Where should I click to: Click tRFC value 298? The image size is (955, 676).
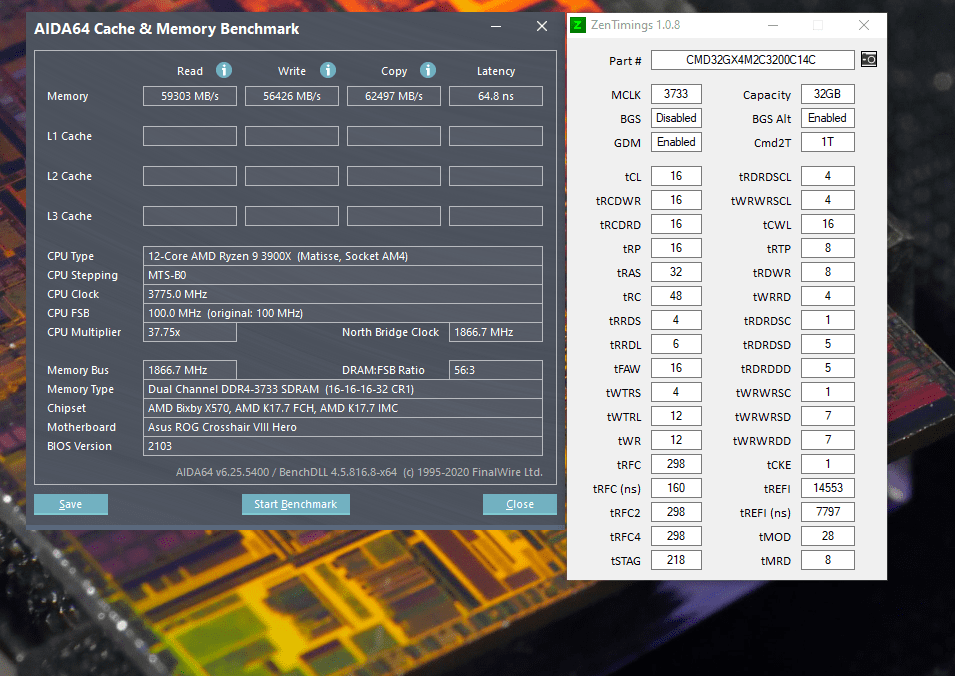pyautogui.click(x=676, y=464)
